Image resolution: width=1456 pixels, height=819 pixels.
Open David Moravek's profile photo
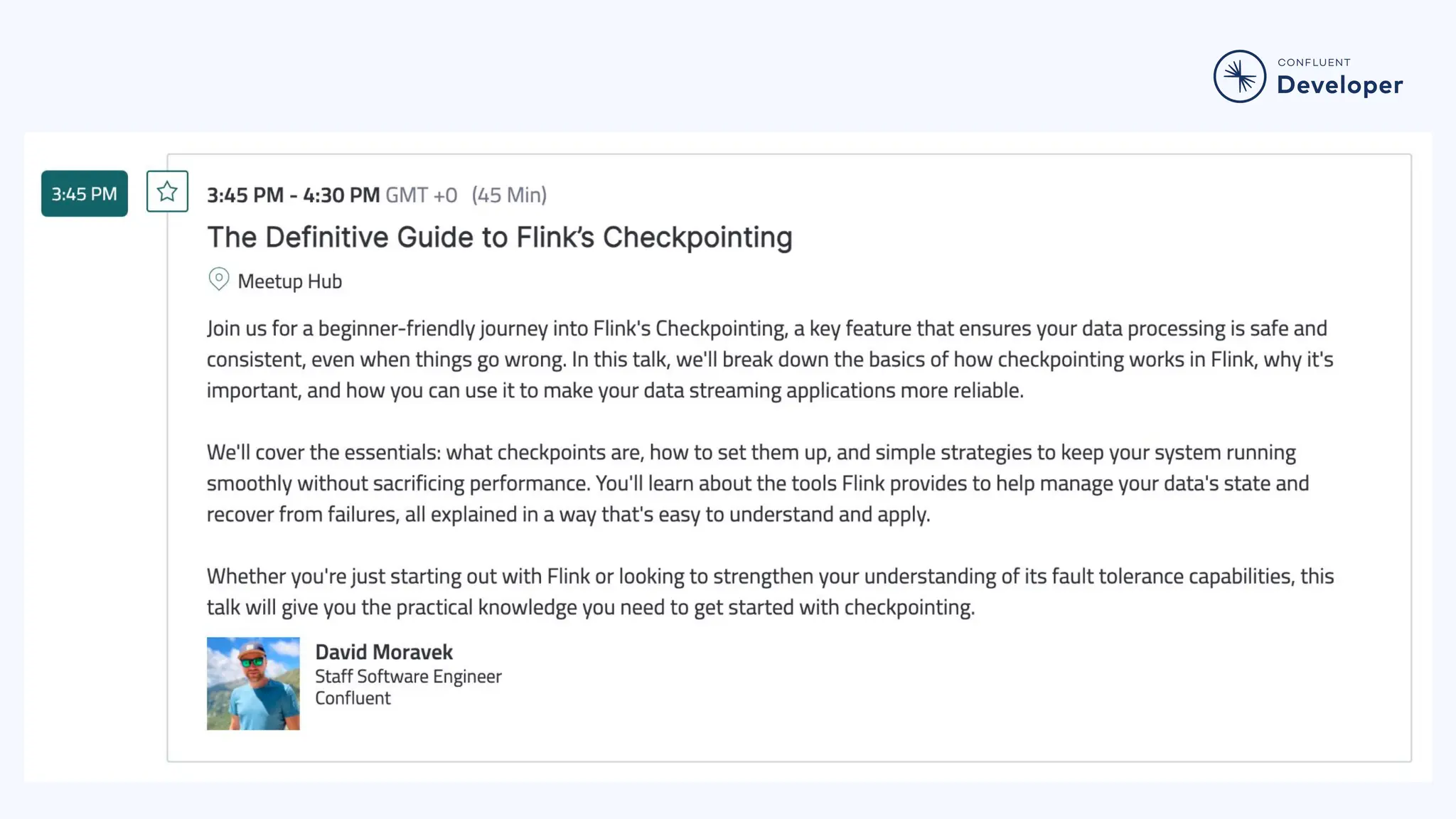coord(253,683)
